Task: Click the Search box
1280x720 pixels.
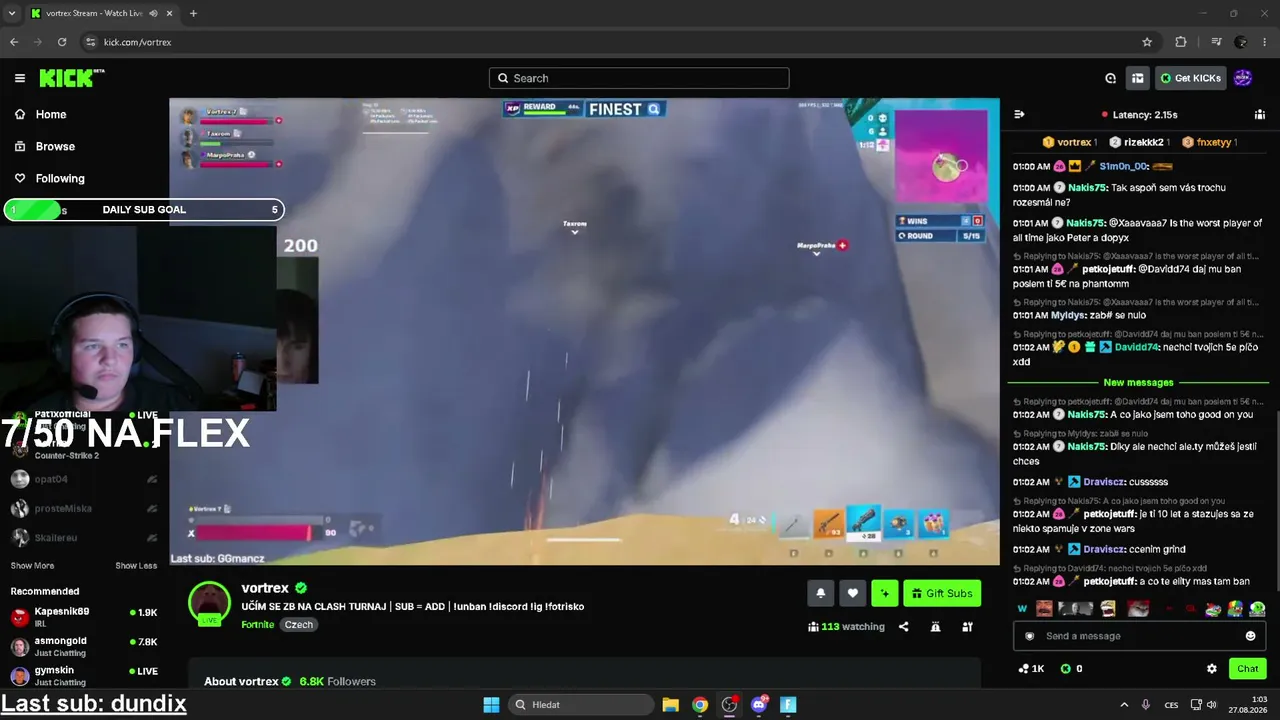Action: click(639, 78)
